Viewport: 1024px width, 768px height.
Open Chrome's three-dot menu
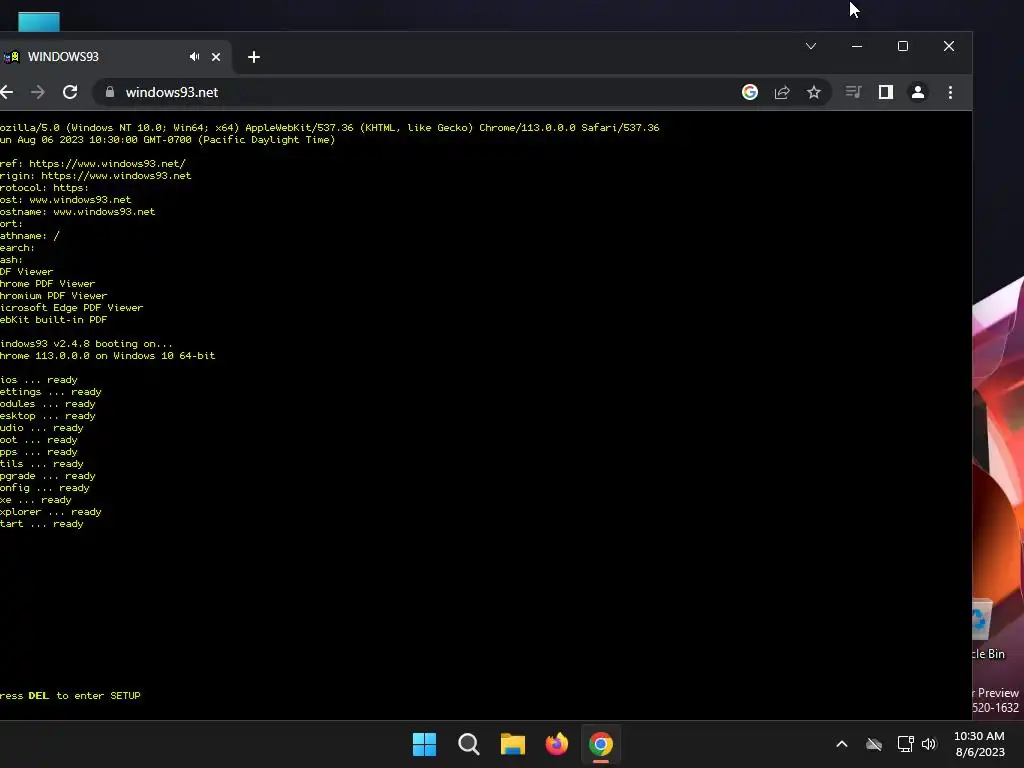click(950, 92)
